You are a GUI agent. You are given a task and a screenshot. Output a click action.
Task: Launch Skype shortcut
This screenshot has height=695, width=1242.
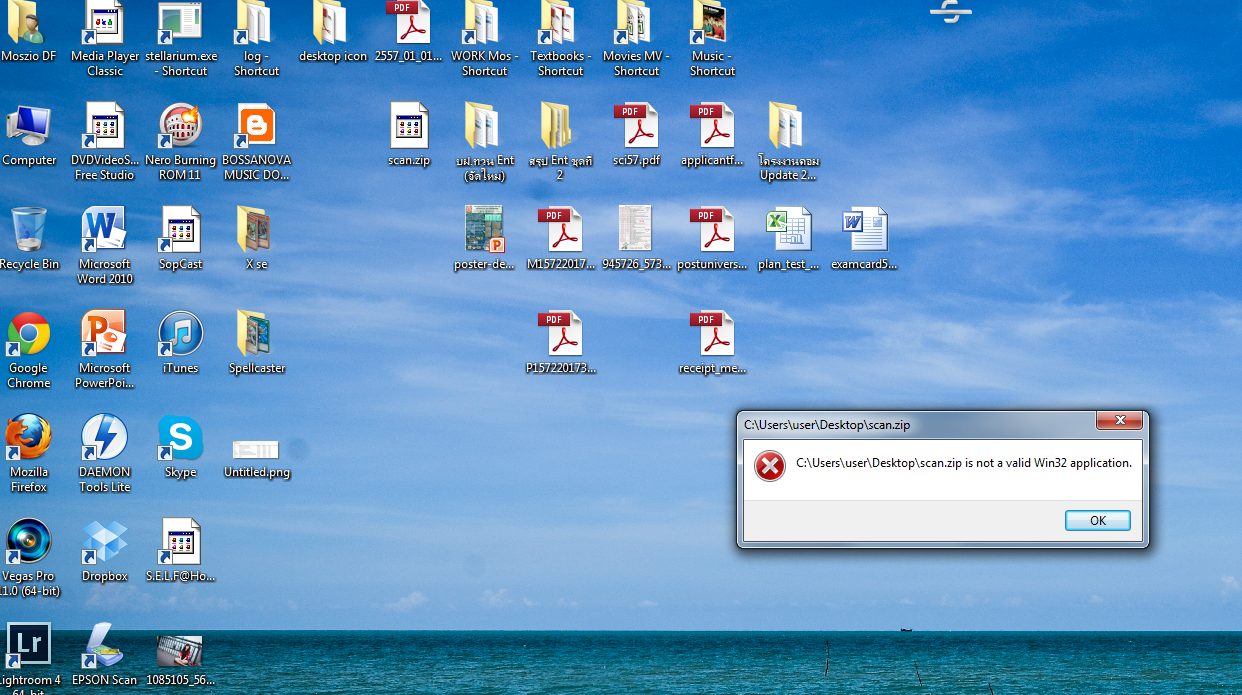[181, 438]
